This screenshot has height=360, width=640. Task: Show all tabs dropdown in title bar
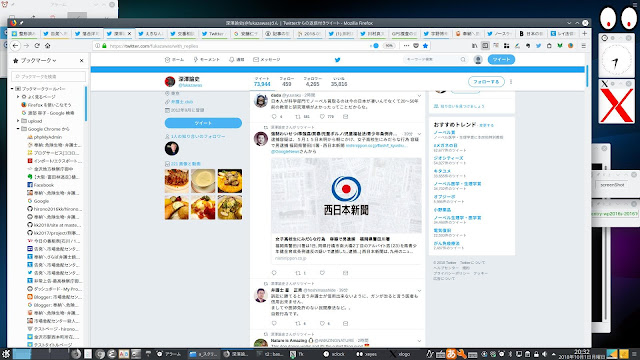[x=569, y=23]
